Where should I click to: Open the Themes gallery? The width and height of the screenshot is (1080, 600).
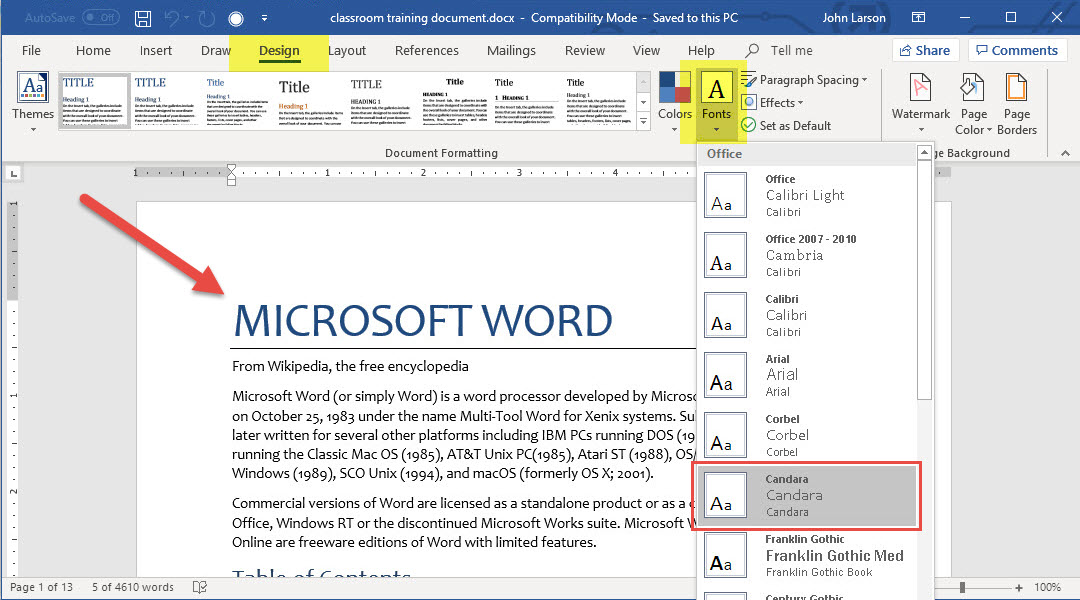pos(33,100)
